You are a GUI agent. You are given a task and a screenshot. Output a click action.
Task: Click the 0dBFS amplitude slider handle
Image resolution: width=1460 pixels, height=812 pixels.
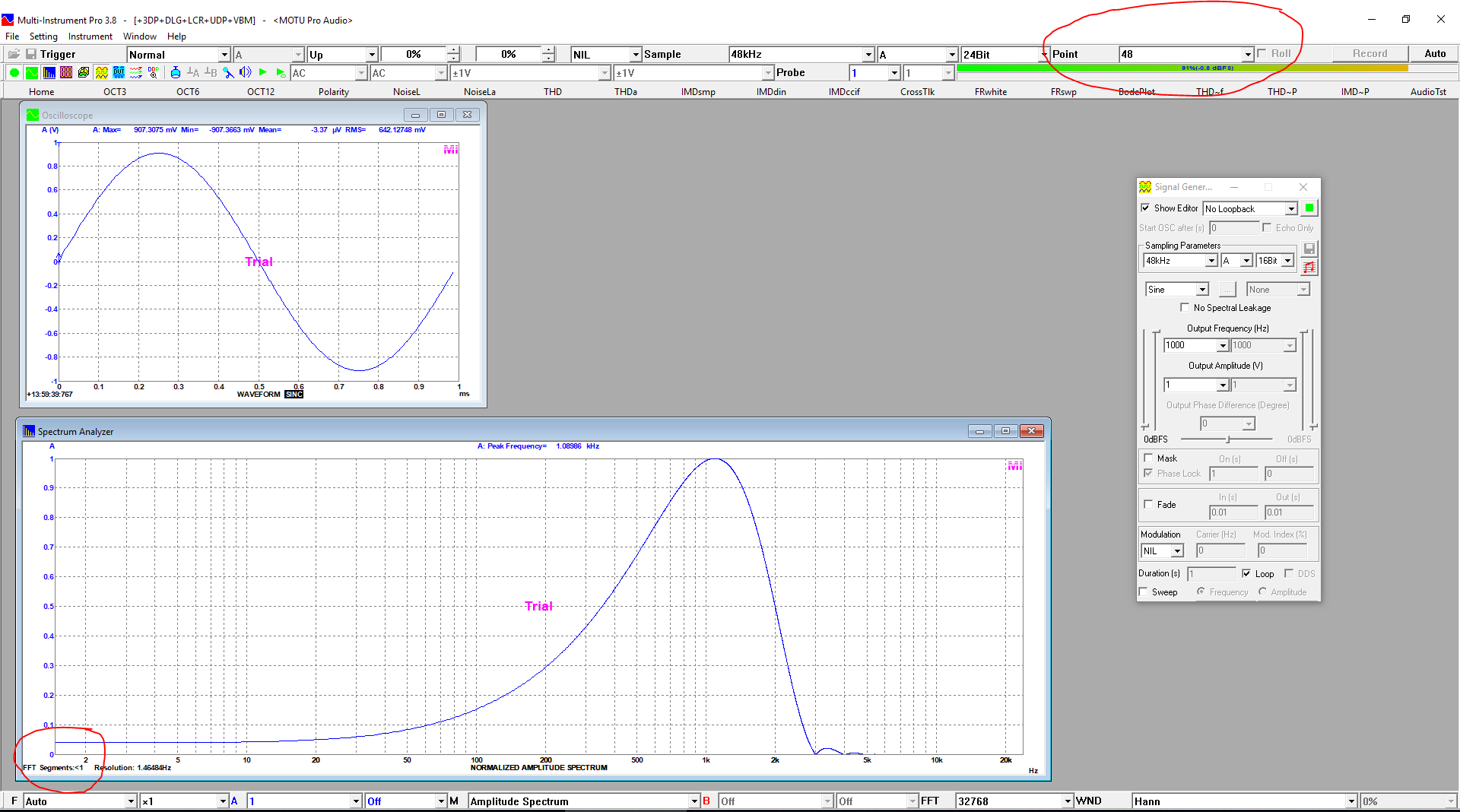pos(1228,439)
